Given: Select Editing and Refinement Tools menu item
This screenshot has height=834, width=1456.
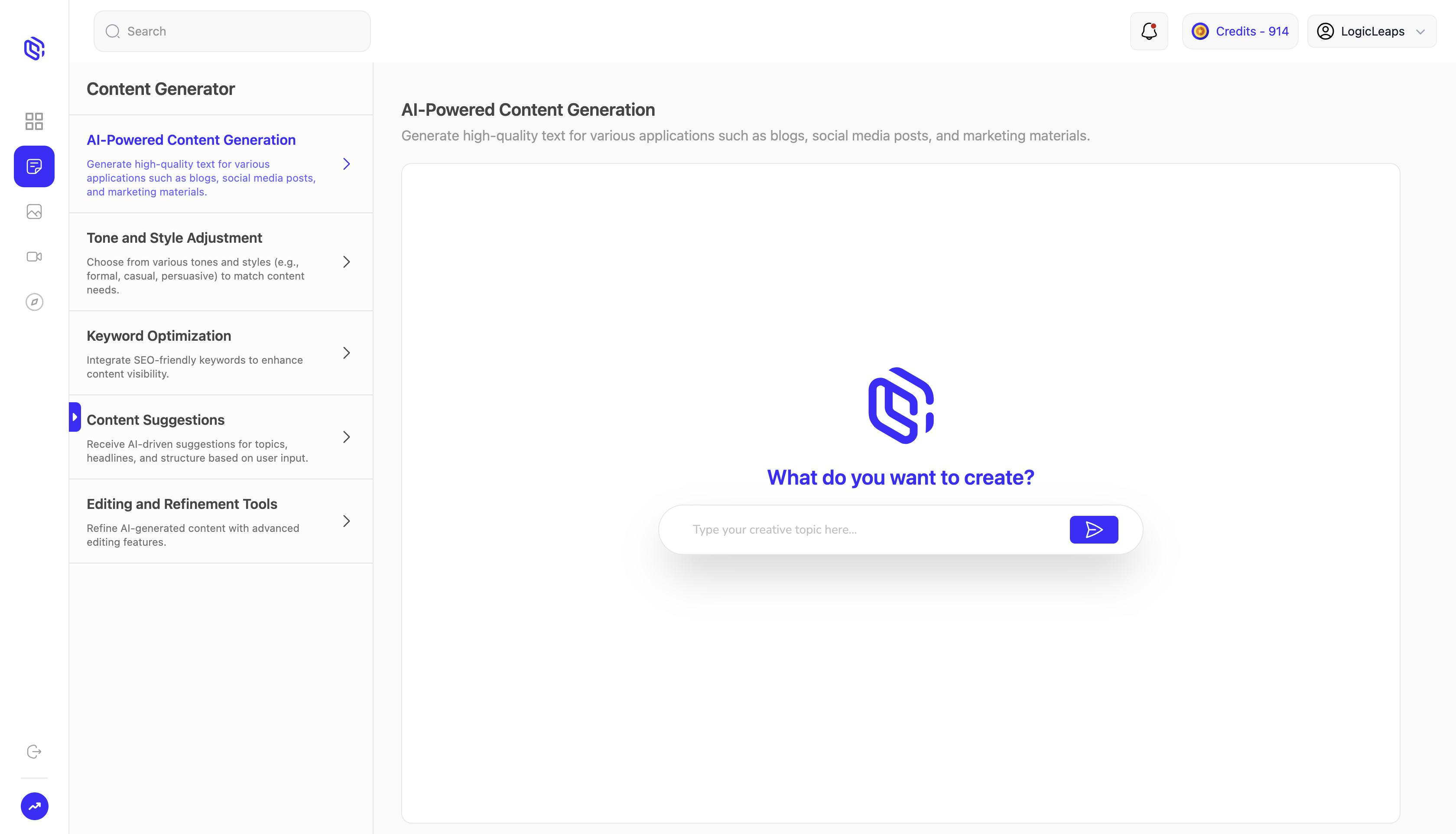Looking at the screenshot, I should tap(221, 521).
